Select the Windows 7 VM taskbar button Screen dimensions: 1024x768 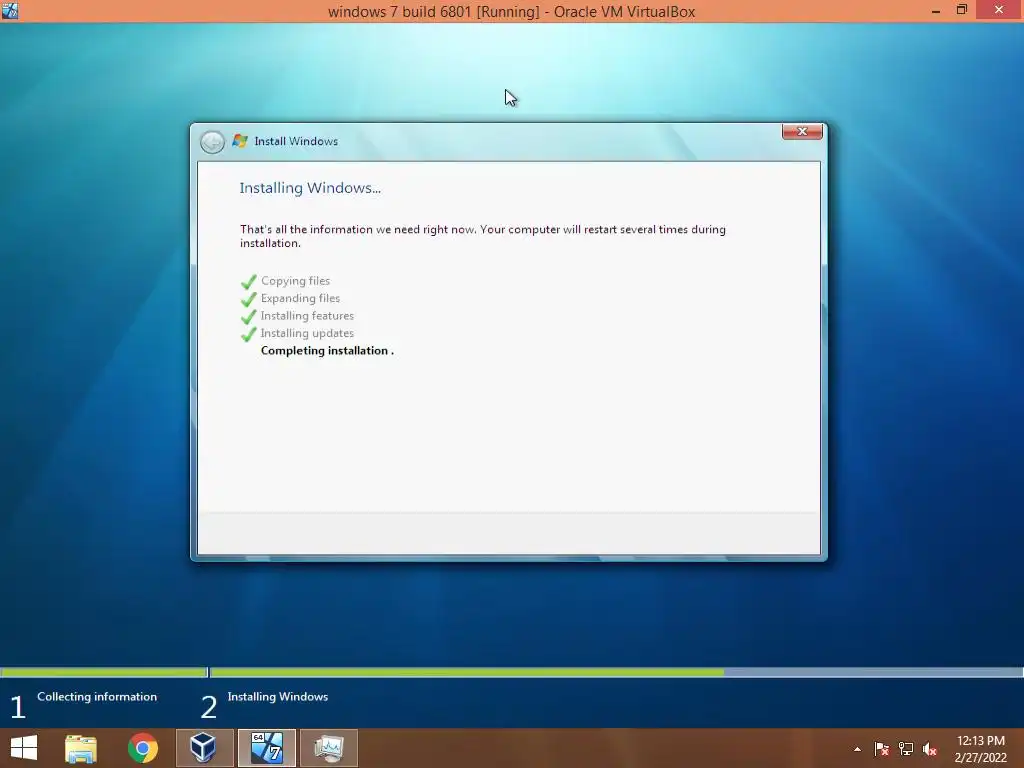[x=266, y=748]
